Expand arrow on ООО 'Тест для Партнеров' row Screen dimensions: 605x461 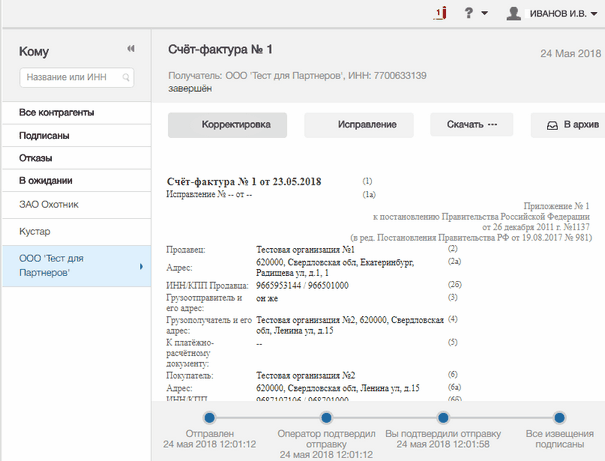(141, 266)
